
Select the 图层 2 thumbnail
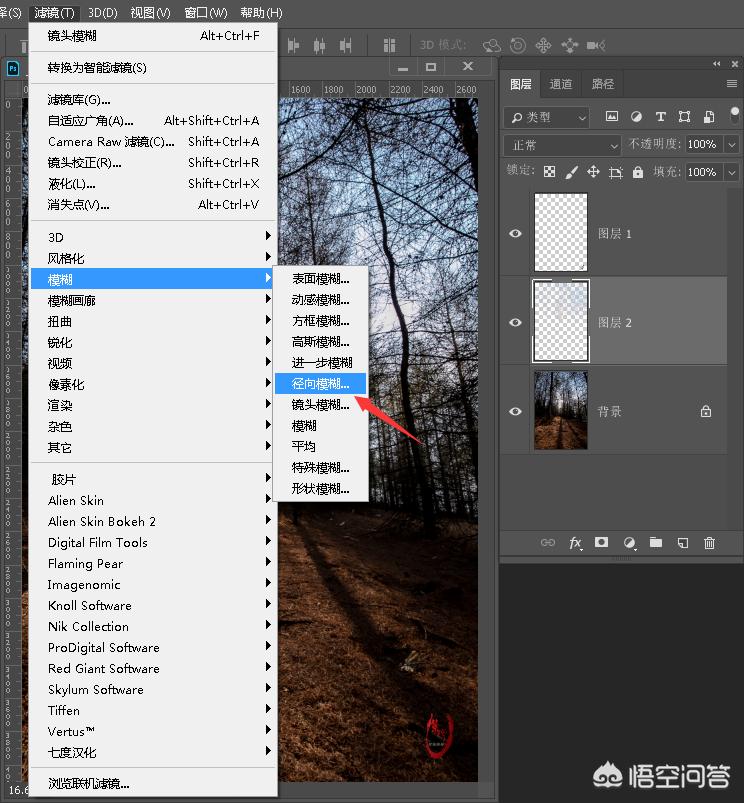(x=561, y=322)
